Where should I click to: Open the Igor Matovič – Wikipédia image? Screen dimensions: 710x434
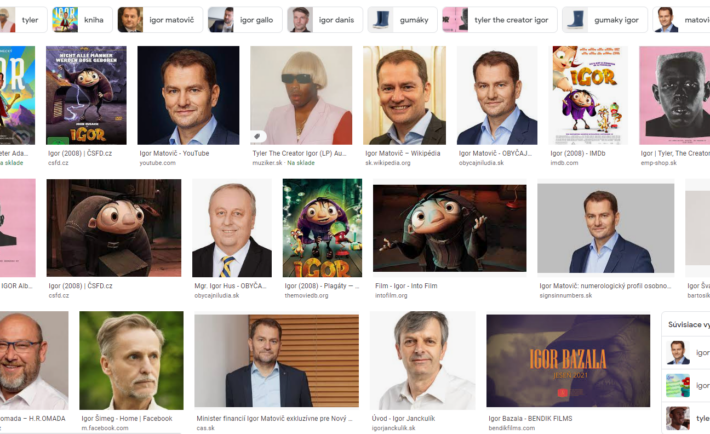tap(404, 95)
